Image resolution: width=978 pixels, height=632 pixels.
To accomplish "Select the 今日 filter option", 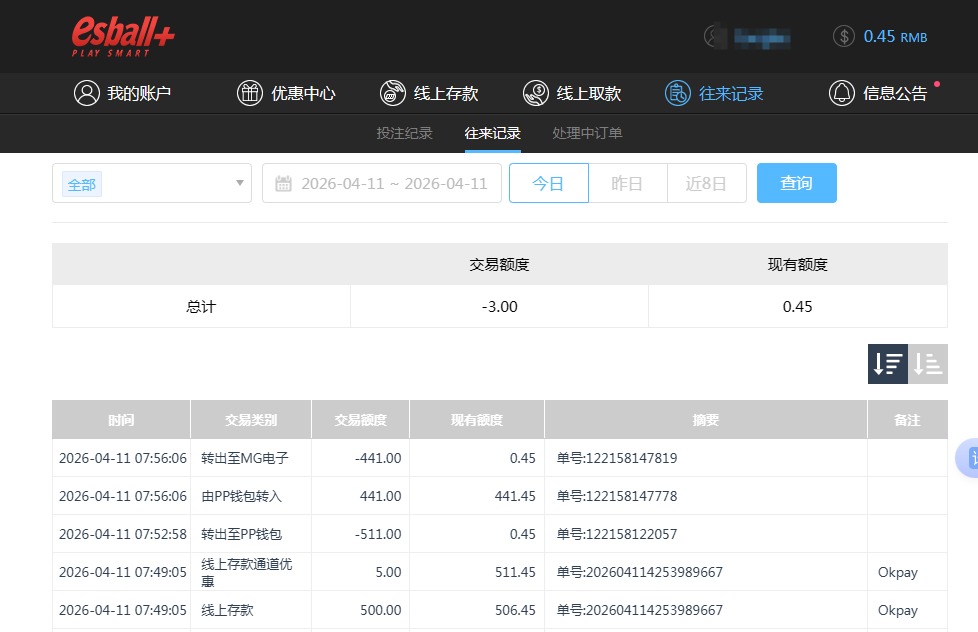I will point(548,182).
